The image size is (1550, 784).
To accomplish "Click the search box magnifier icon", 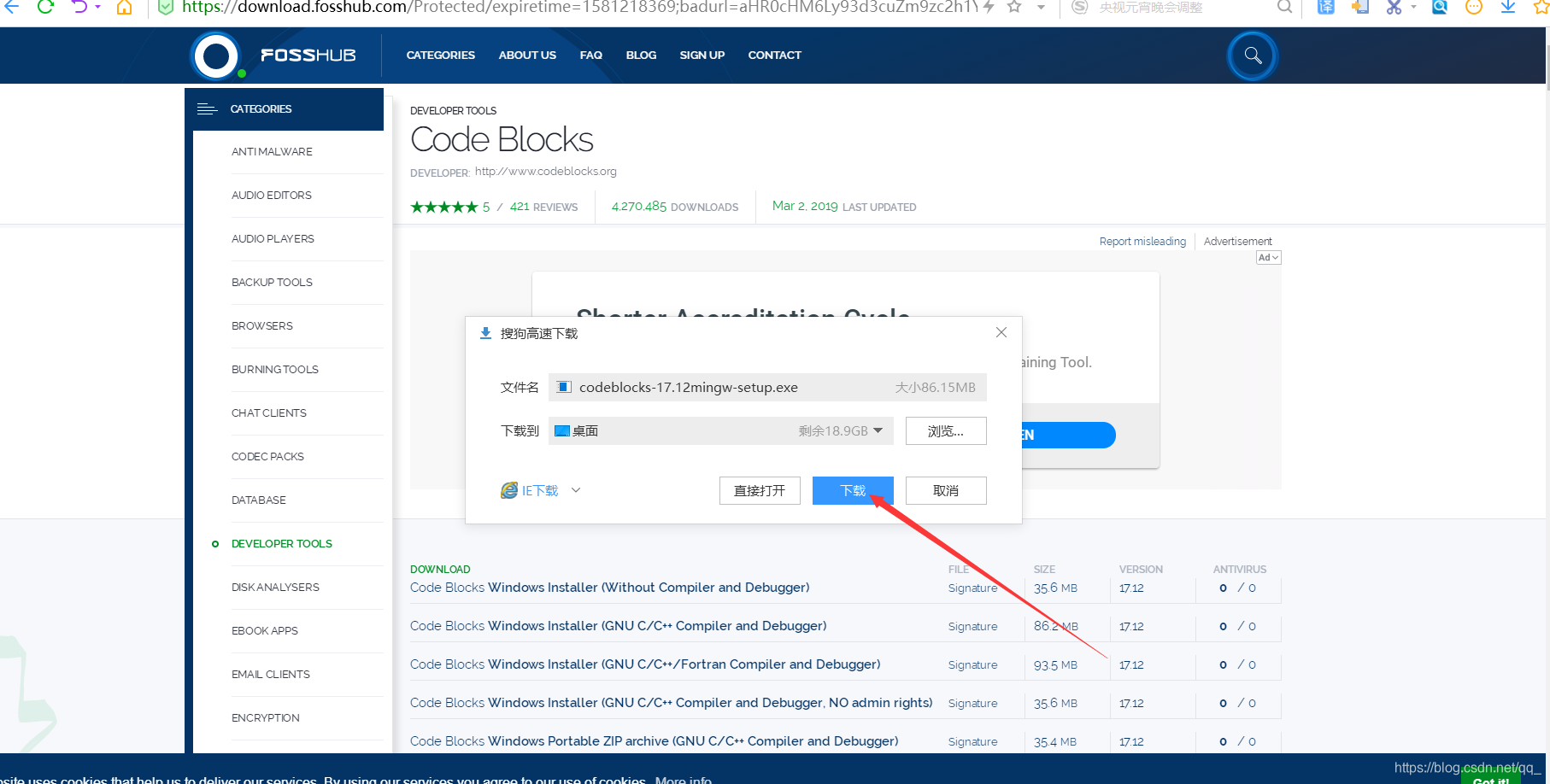I will [1284, 7].
